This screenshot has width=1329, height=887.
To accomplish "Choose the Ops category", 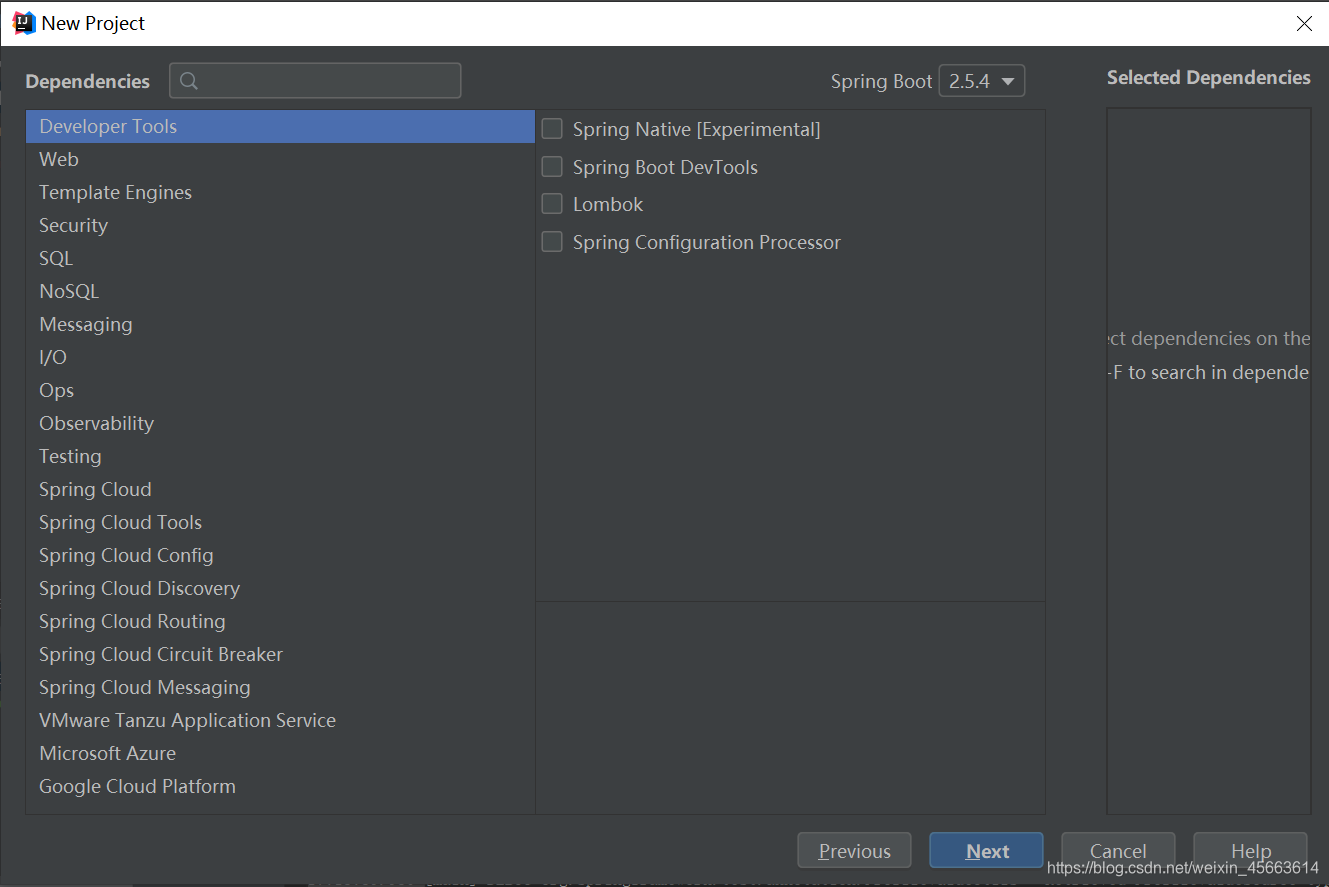I will point(281,390).
